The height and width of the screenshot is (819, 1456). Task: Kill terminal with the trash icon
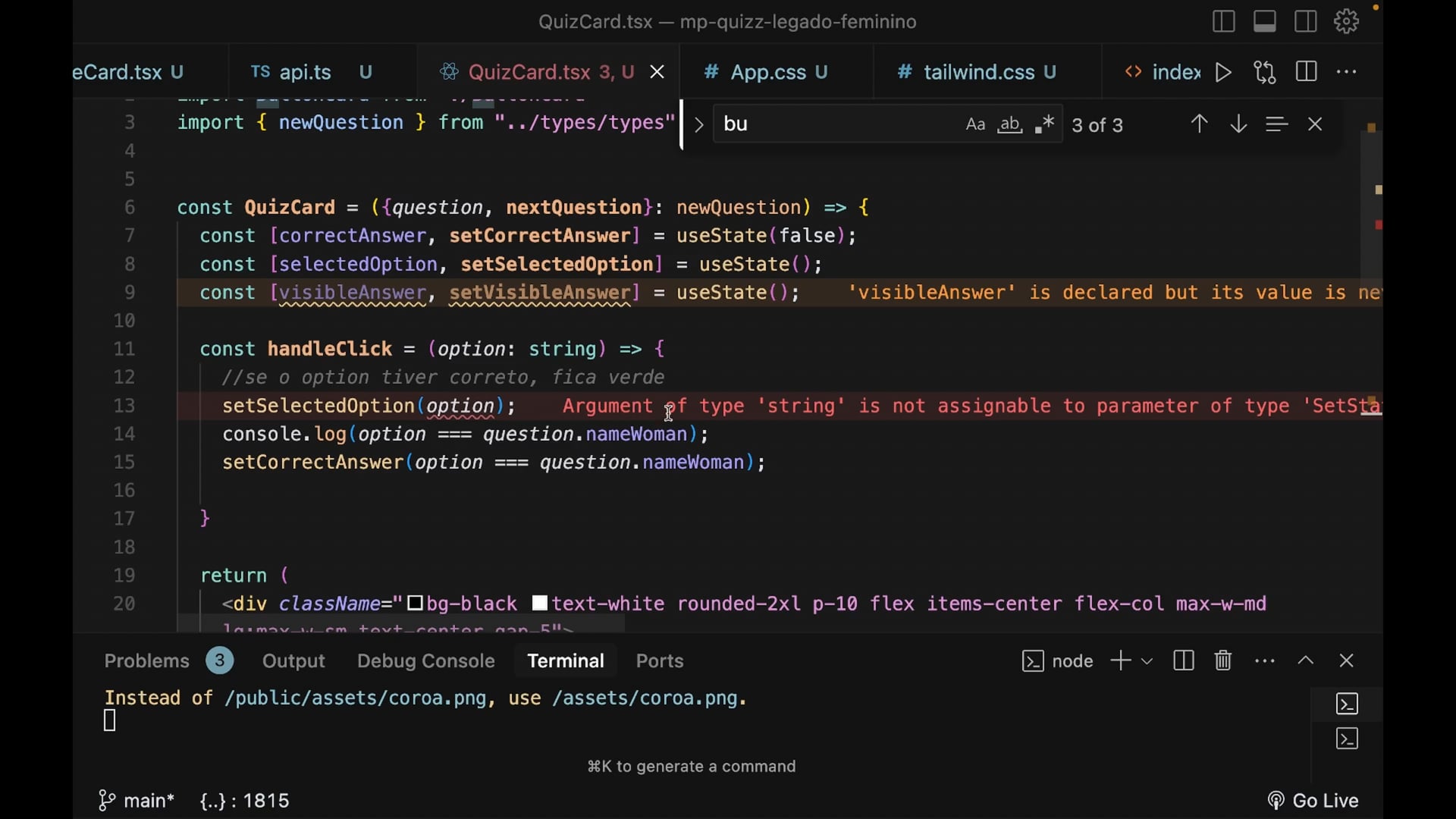pos(1223,661)
